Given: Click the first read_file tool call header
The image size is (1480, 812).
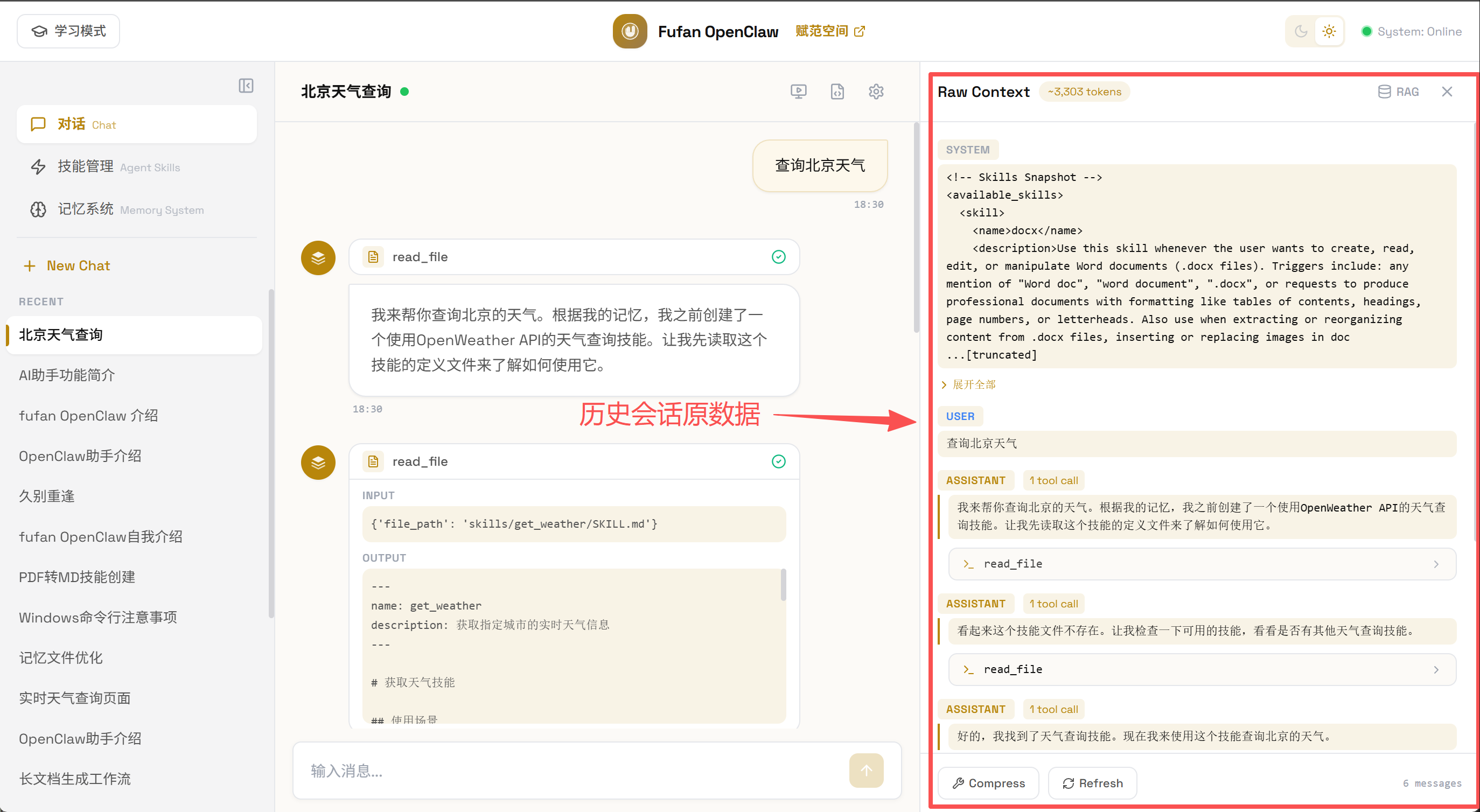Looking at the screenshot, I should pyautogui.click(x=574, y=257).
